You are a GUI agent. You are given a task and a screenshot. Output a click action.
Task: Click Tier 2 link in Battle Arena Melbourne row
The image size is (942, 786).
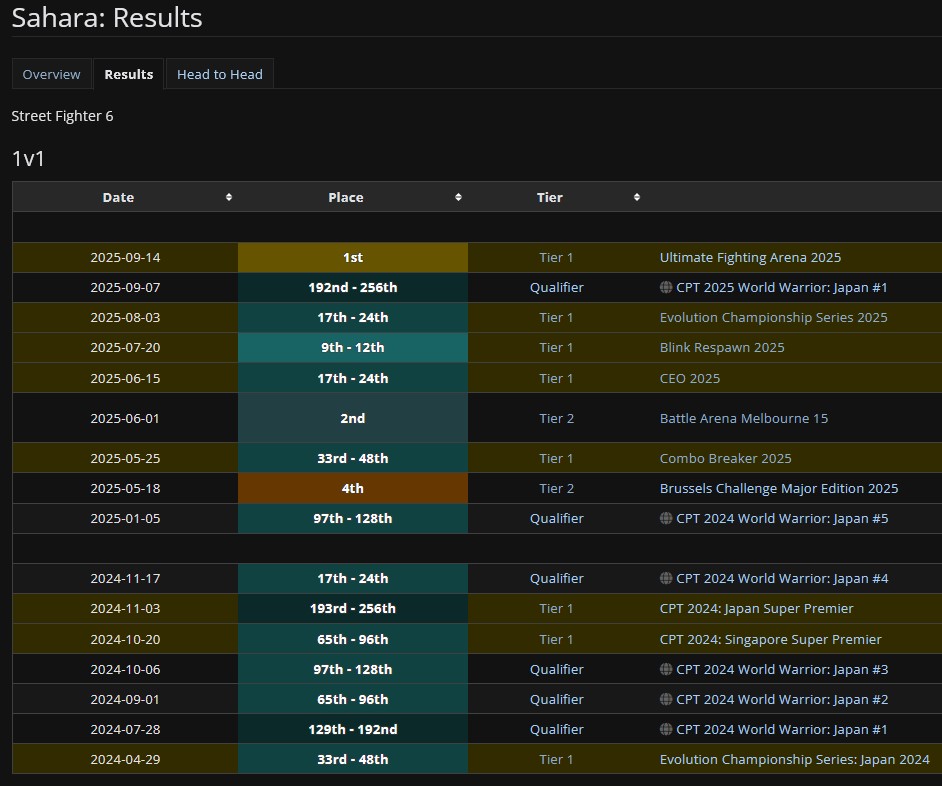556,418
